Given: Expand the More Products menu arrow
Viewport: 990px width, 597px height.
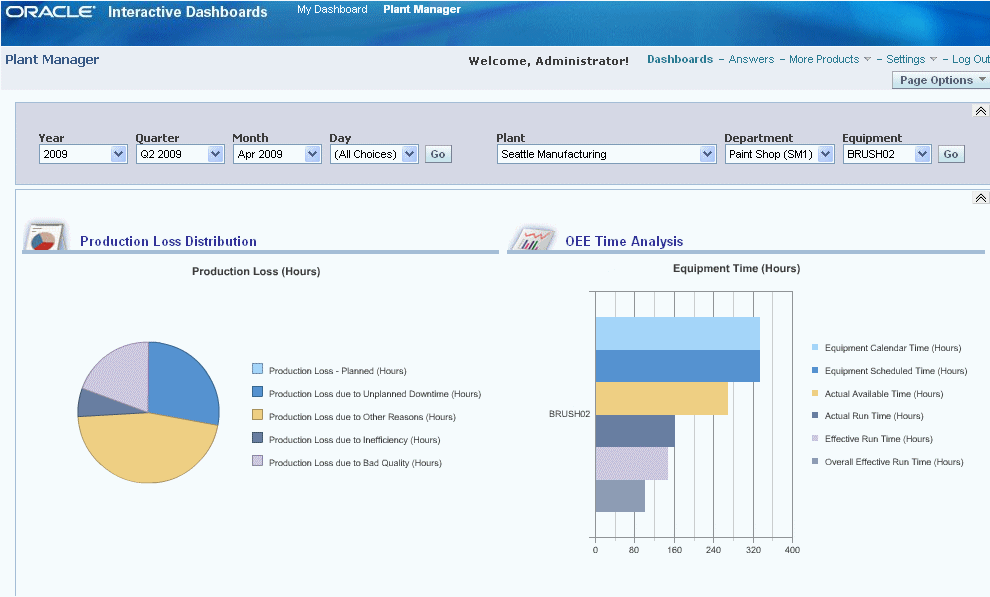Looking at the screenshot, I should 867,59.
